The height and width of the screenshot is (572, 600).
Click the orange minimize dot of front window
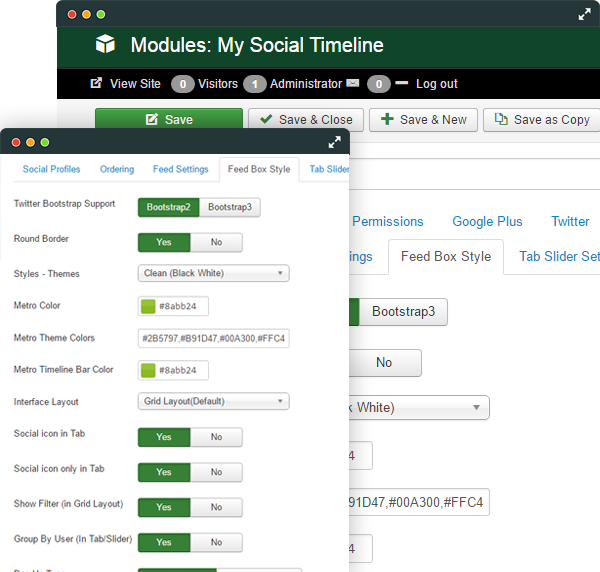tap(30, 142)
